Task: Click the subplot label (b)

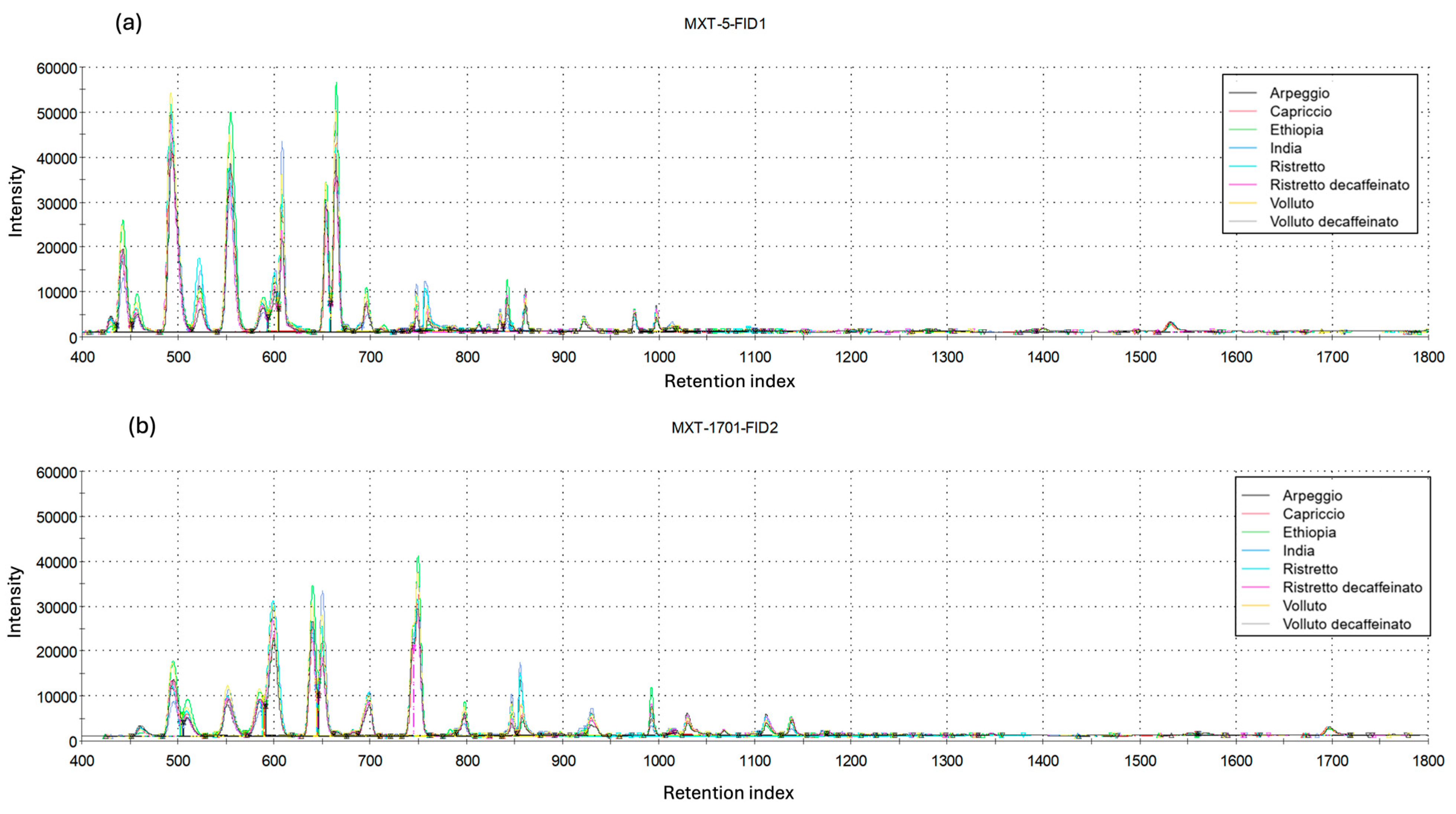Action: [141, 427]
